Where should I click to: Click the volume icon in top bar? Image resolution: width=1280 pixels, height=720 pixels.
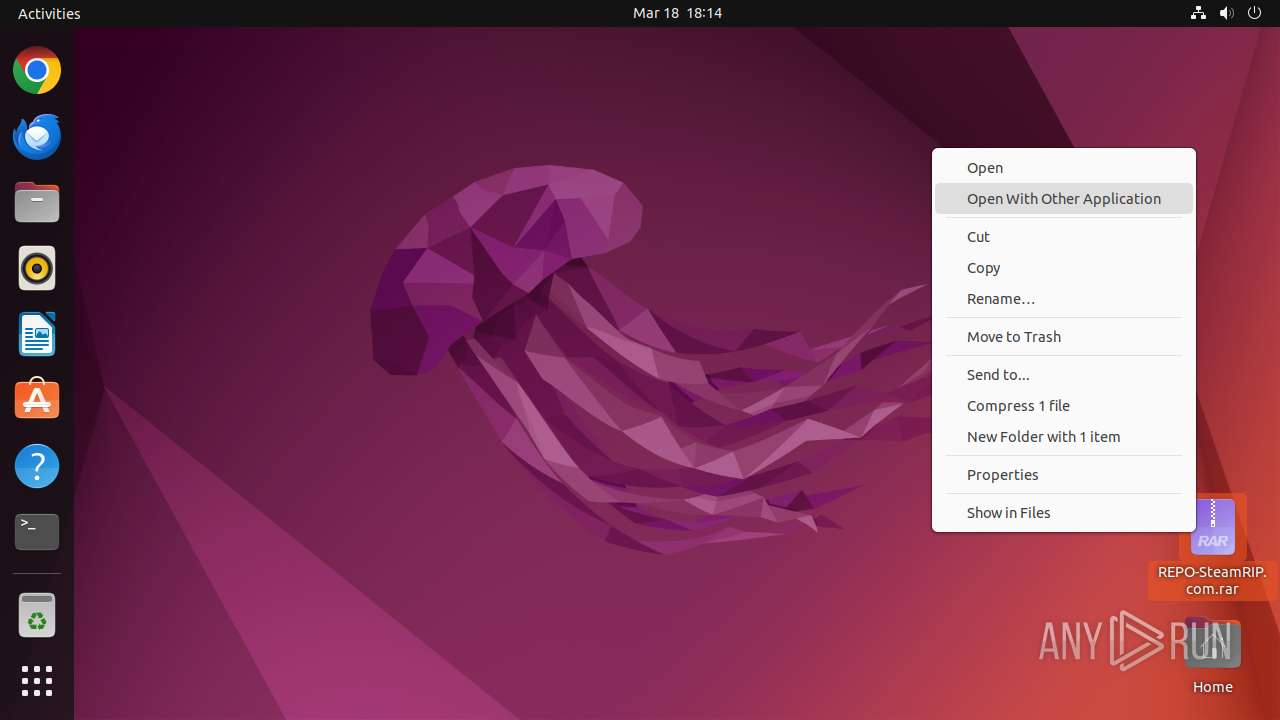point(1227,13)
